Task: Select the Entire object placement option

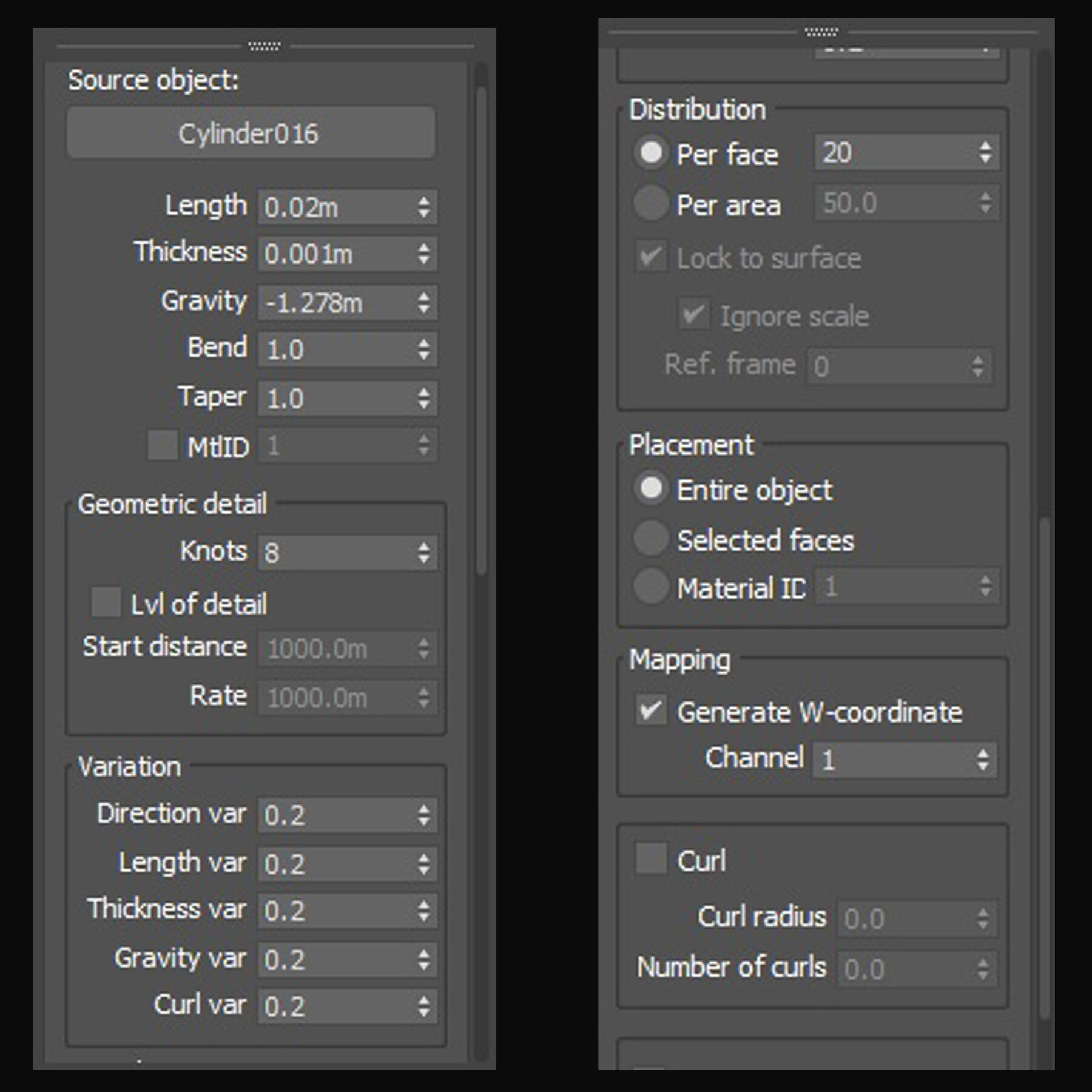Action: (x=651, y=489)
